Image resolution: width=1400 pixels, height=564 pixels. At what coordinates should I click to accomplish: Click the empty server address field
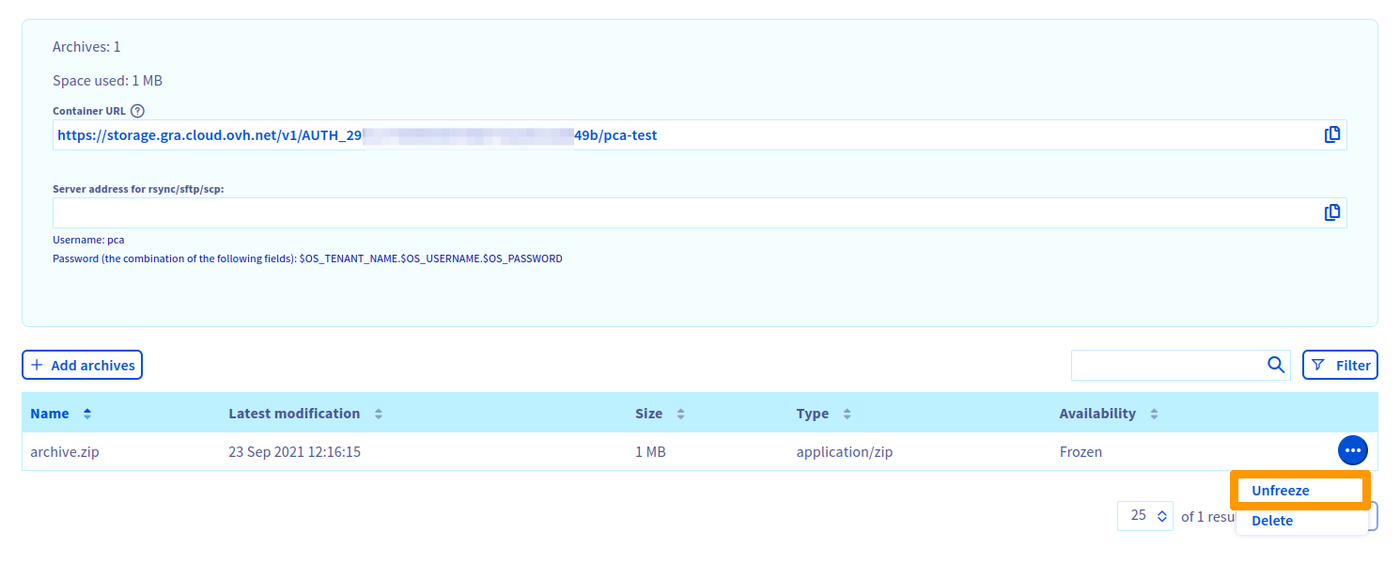pos(680,212)
